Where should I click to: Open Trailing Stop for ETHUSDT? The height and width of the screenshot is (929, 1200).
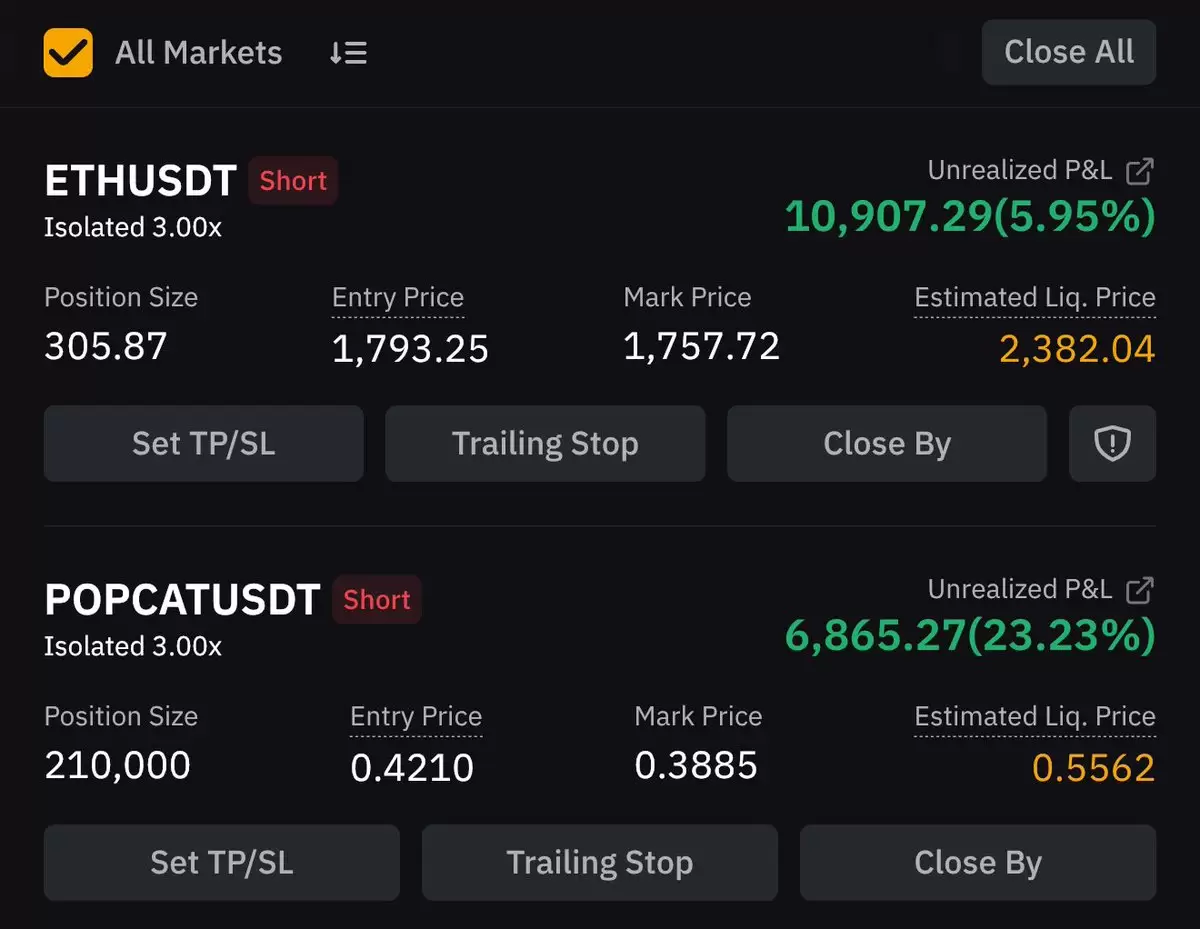(x=545, y=443)
